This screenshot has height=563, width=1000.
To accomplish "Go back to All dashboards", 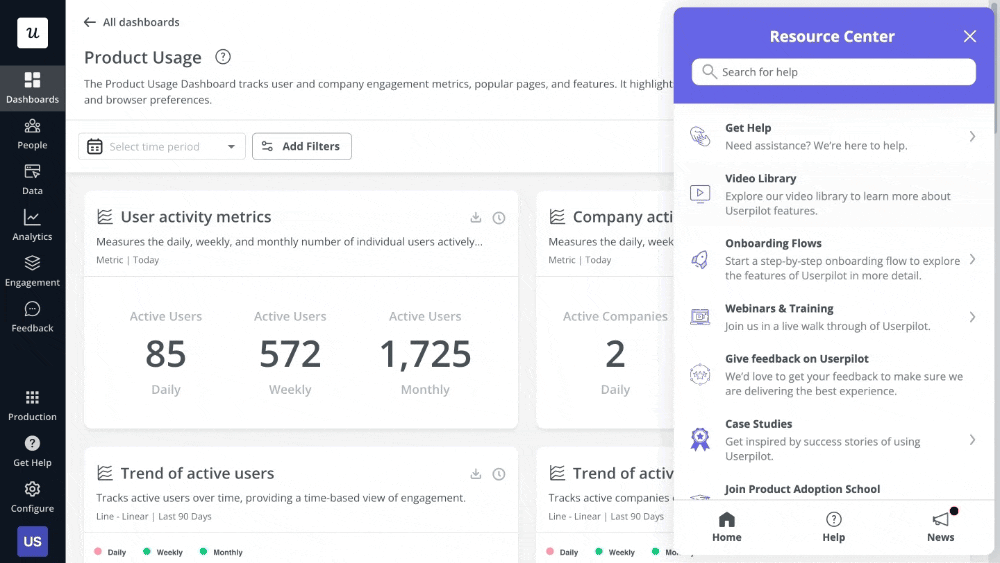I will click(132, 22).
